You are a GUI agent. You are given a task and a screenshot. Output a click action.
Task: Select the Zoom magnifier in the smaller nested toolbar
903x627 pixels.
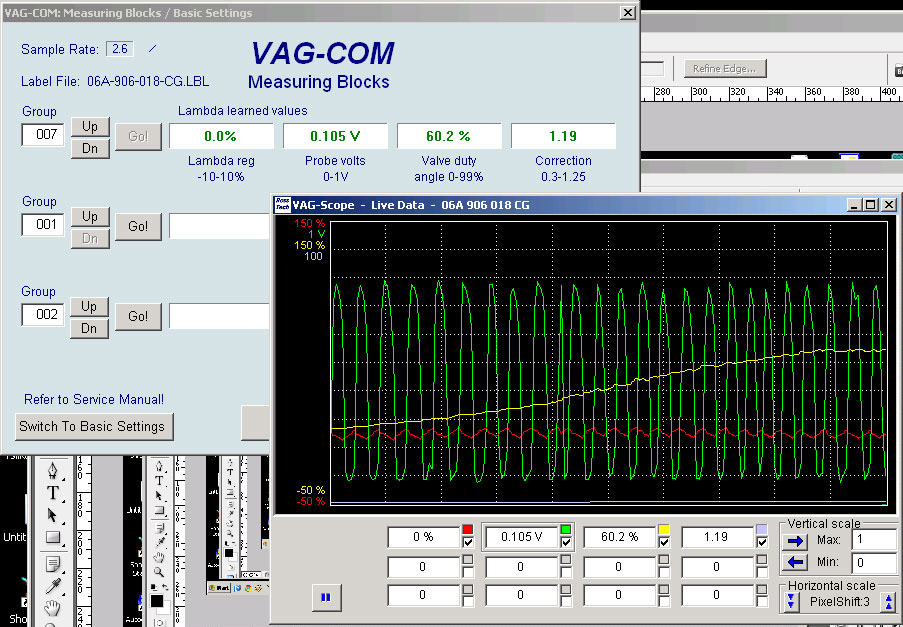159,572
